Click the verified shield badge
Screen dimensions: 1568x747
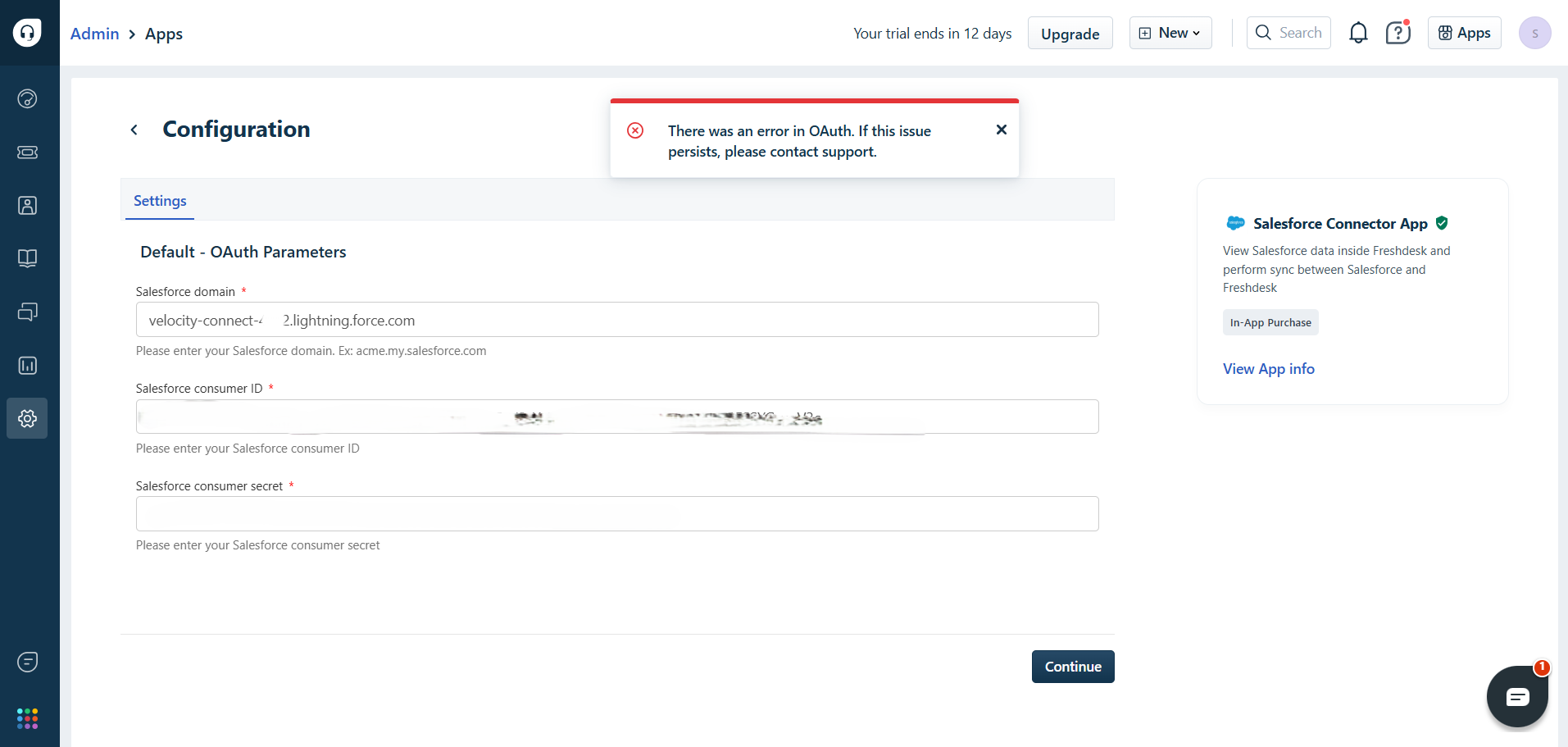click(1442, 223)
